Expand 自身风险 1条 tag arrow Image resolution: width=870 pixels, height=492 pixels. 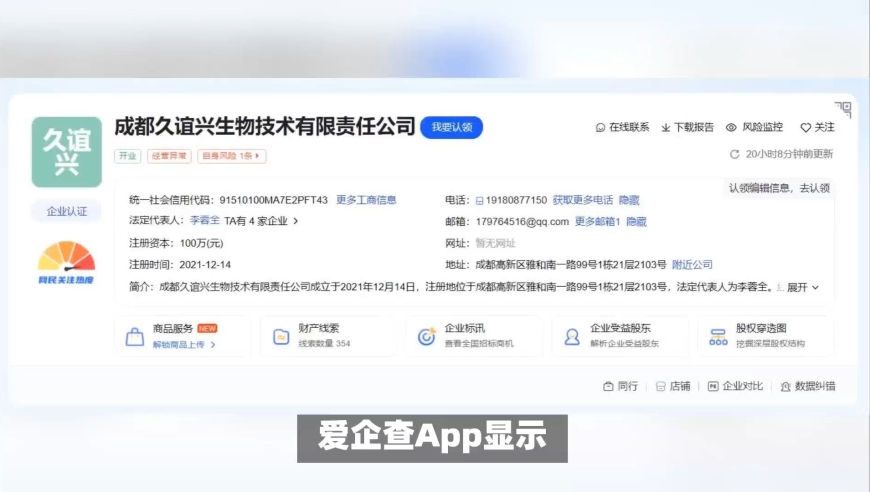[259, 156]
